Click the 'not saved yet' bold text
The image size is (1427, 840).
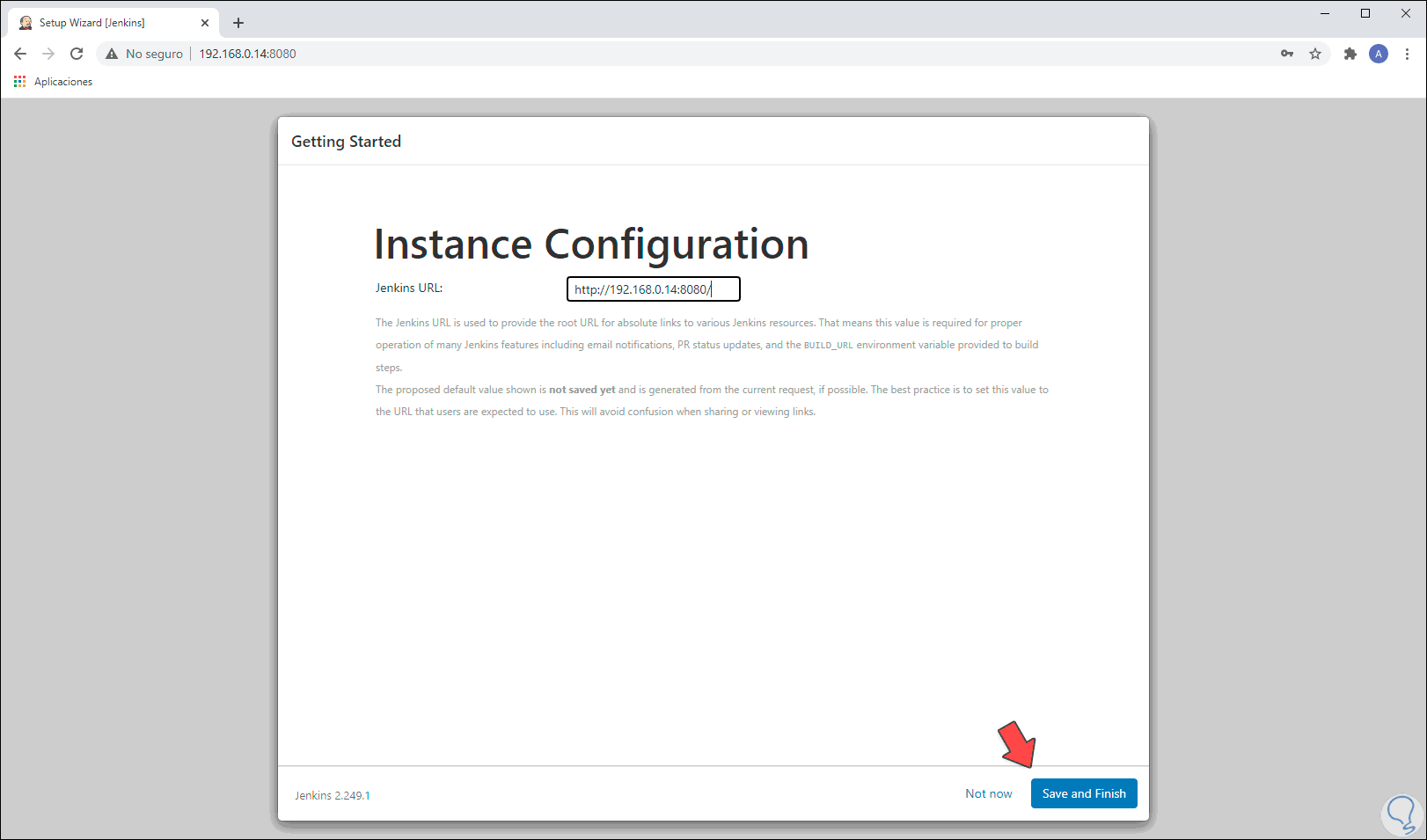(582, 390)
